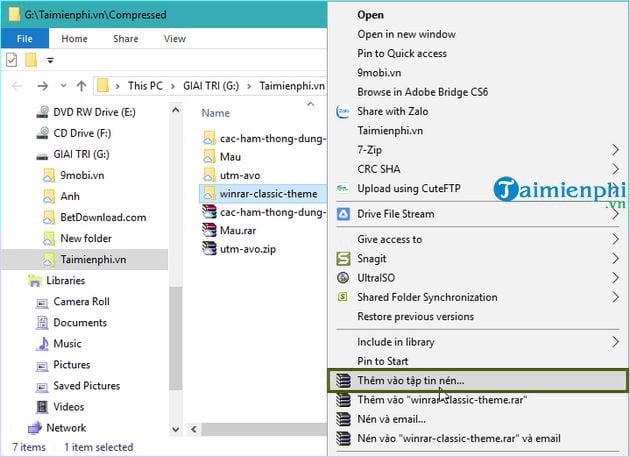Click the winrar-classic-theme folder icon

209,194
